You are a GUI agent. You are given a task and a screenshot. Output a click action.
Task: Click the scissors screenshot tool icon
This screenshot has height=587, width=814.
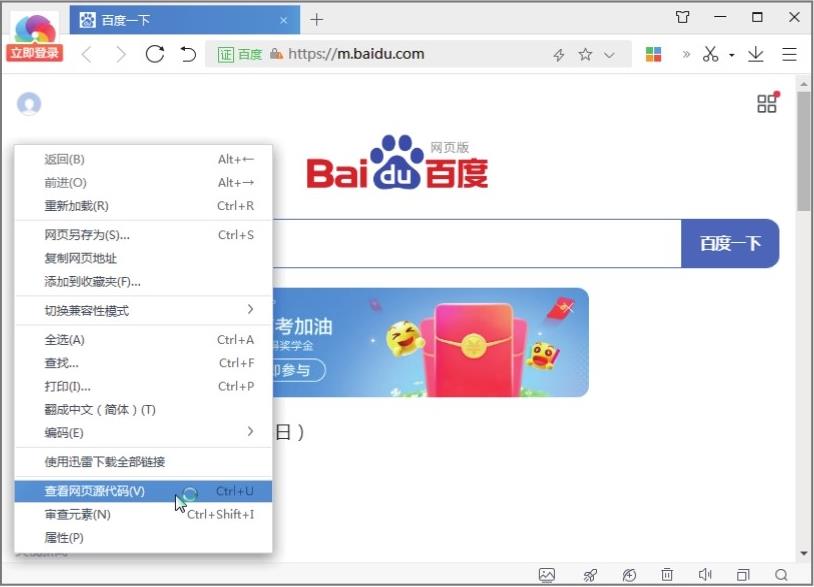click(x=711, y=54)
